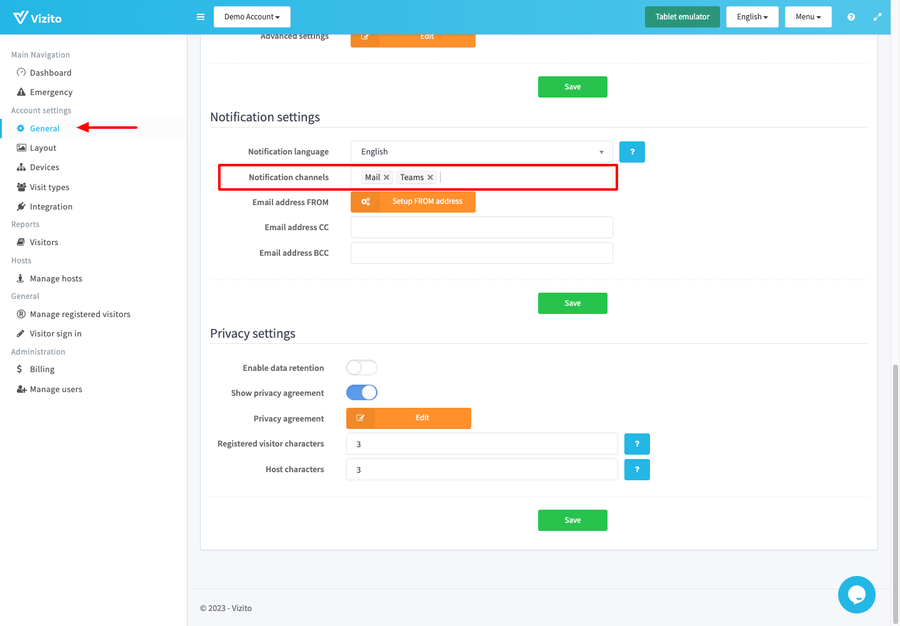Click the Notification language help icon

(631, 151)
